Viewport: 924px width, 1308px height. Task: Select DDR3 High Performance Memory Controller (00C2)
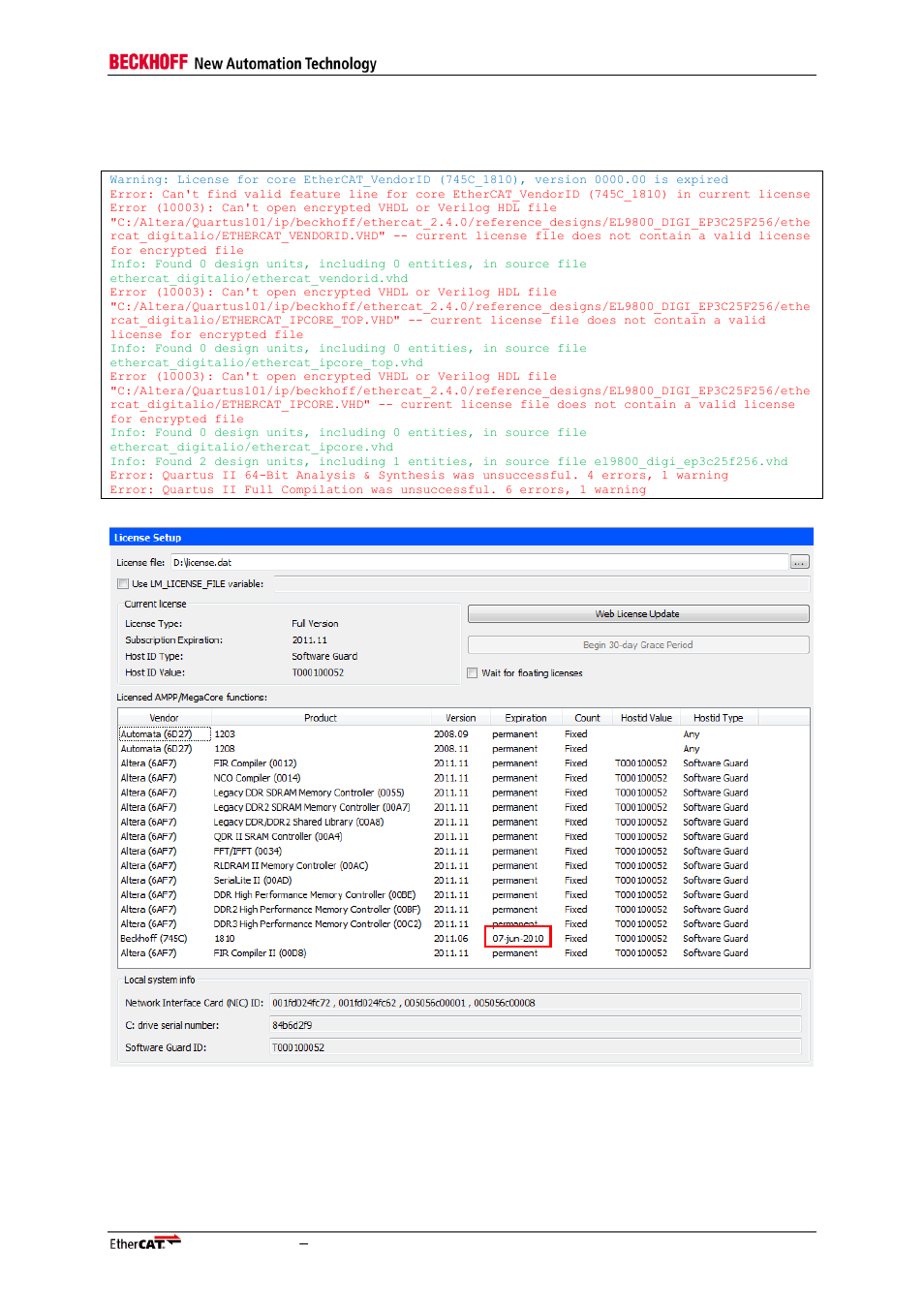tap(463, 924)
